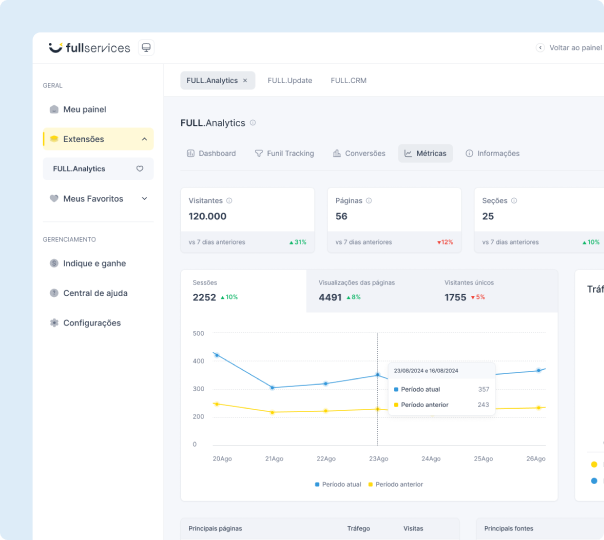Expand the Meus Favoritos menu
The image size is (604, 540).
(144, 198)
